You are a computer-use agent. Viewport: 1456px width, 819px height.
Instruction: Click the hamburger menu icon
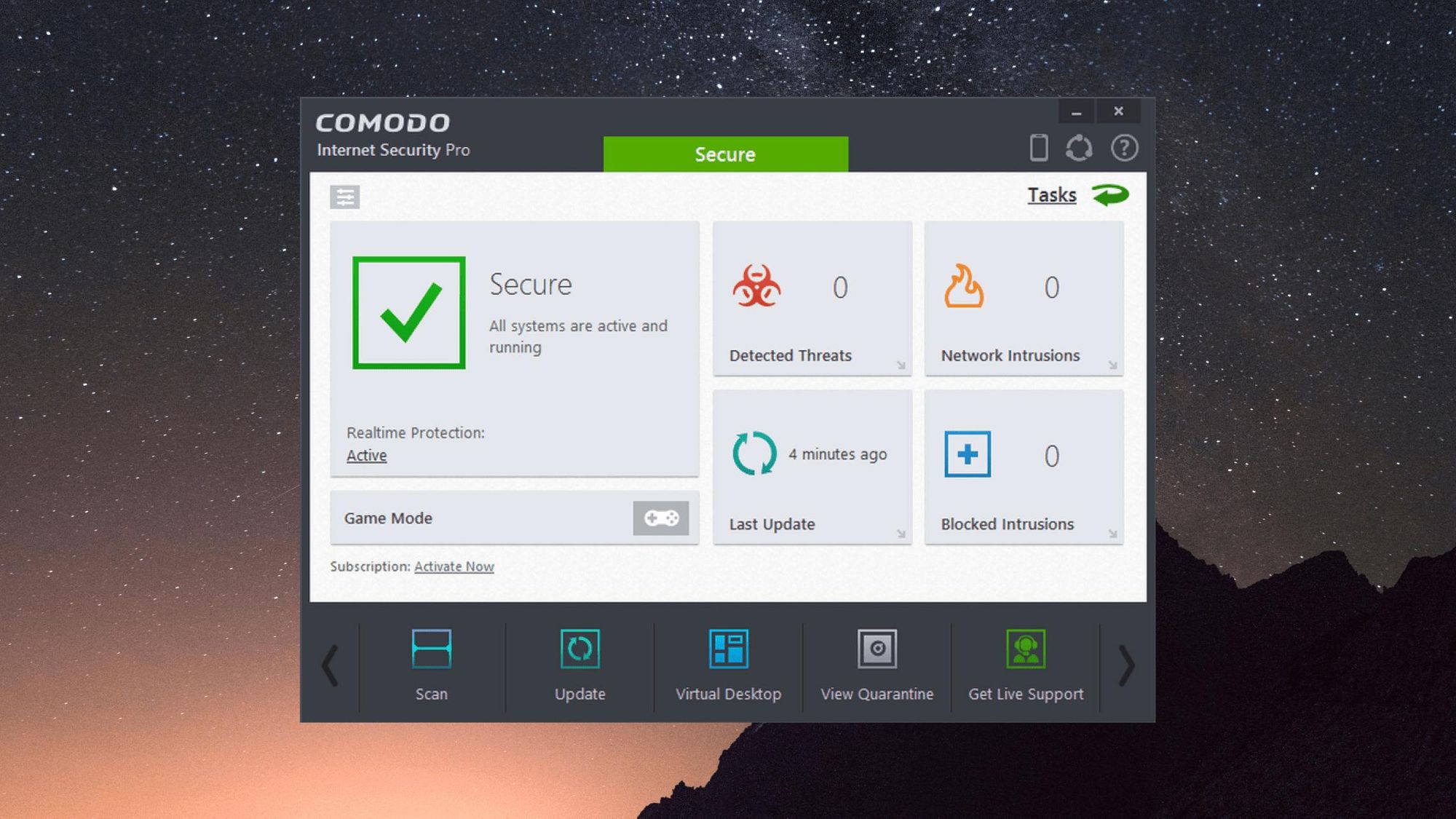click(345, 197)
